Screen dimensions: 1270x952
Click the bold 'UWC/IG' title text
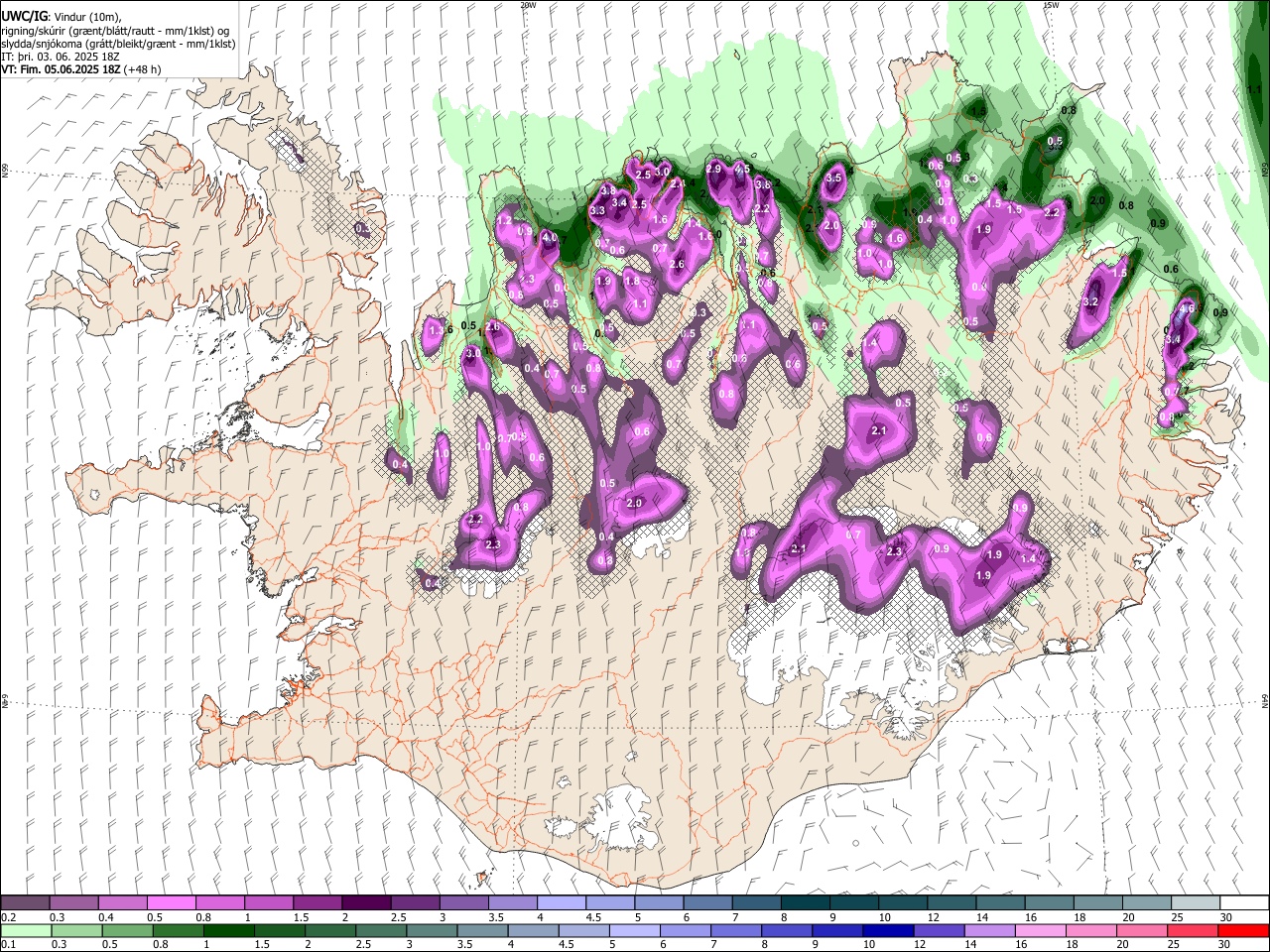(x=24, y=17)
